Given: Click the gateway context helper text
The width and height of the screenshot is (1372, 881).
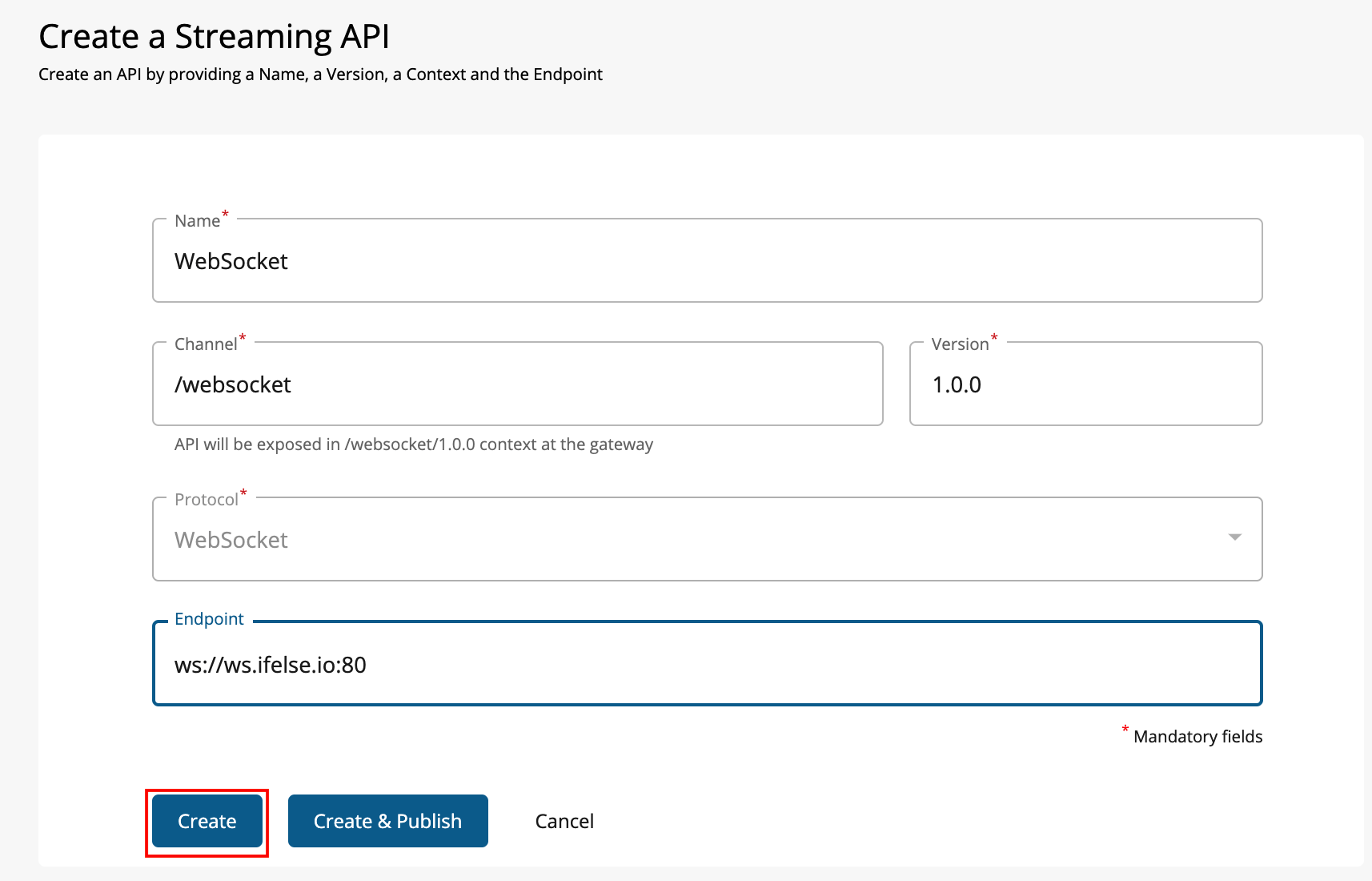Looking at the screenshot, I should coord(413,445).
